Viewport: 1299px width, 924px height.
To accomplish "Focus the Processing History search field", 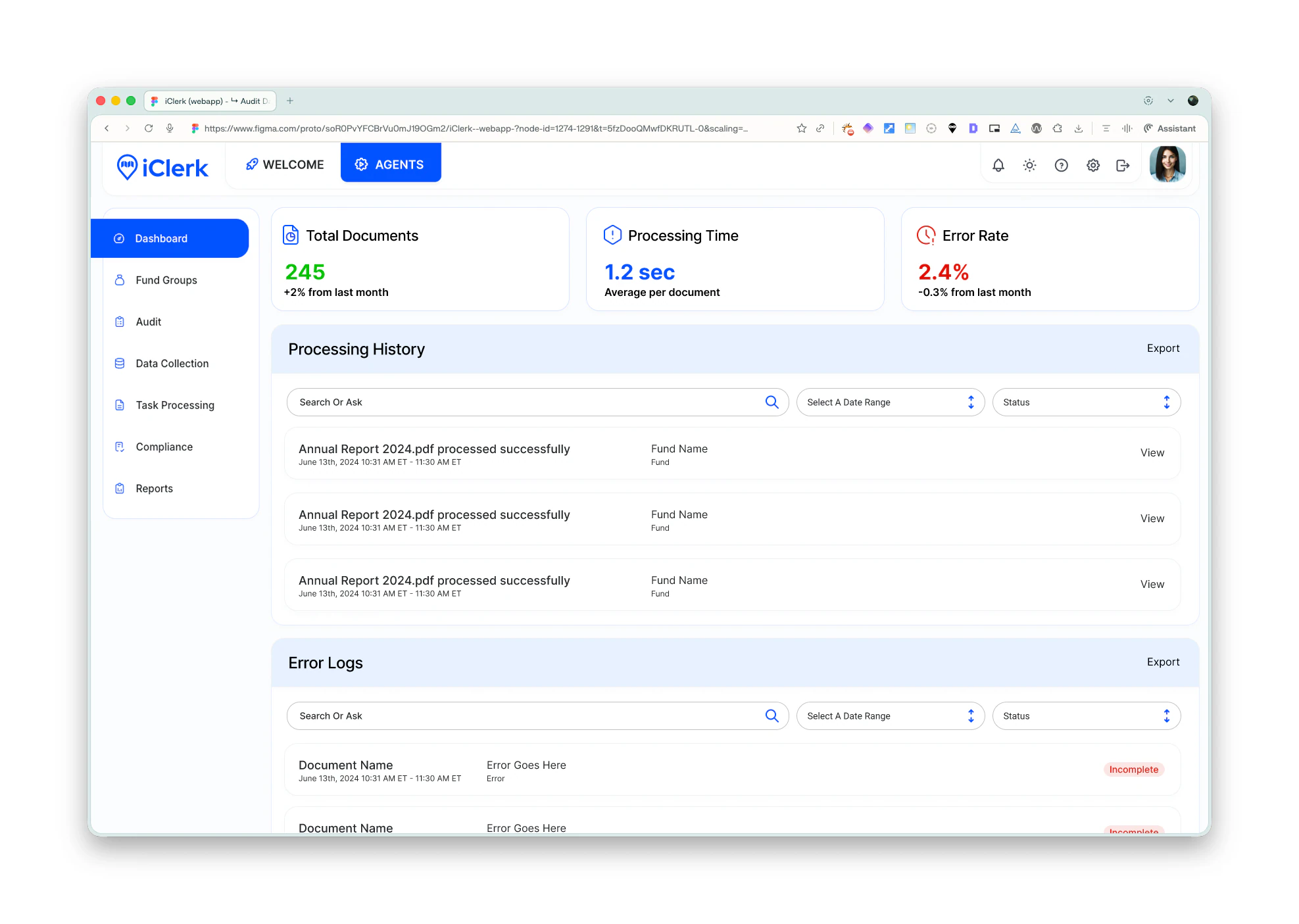I will [x=537, y=402].
